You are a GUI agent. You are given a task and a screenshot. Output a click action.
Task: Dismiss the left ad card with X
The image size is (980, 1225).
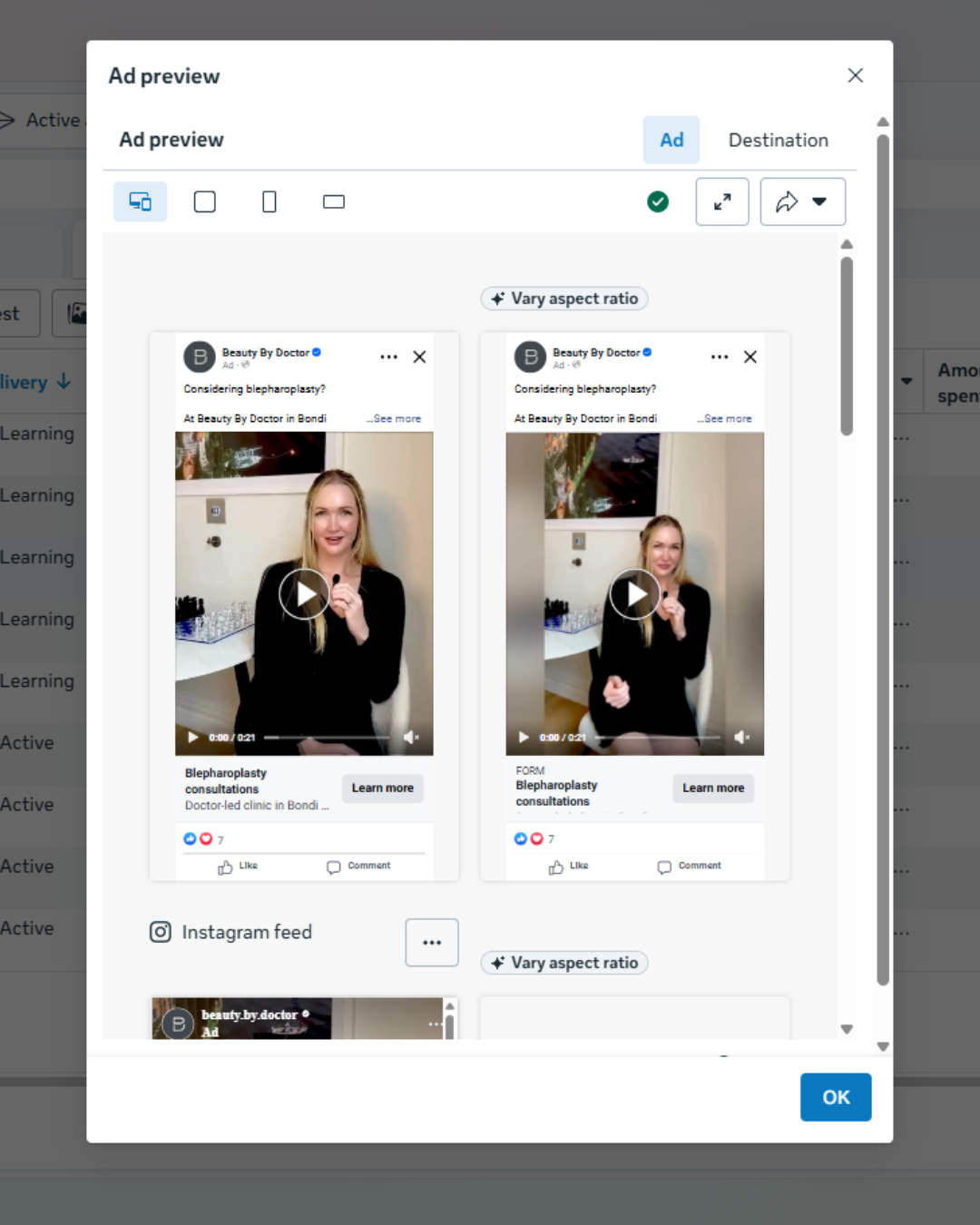pos(419,357)
